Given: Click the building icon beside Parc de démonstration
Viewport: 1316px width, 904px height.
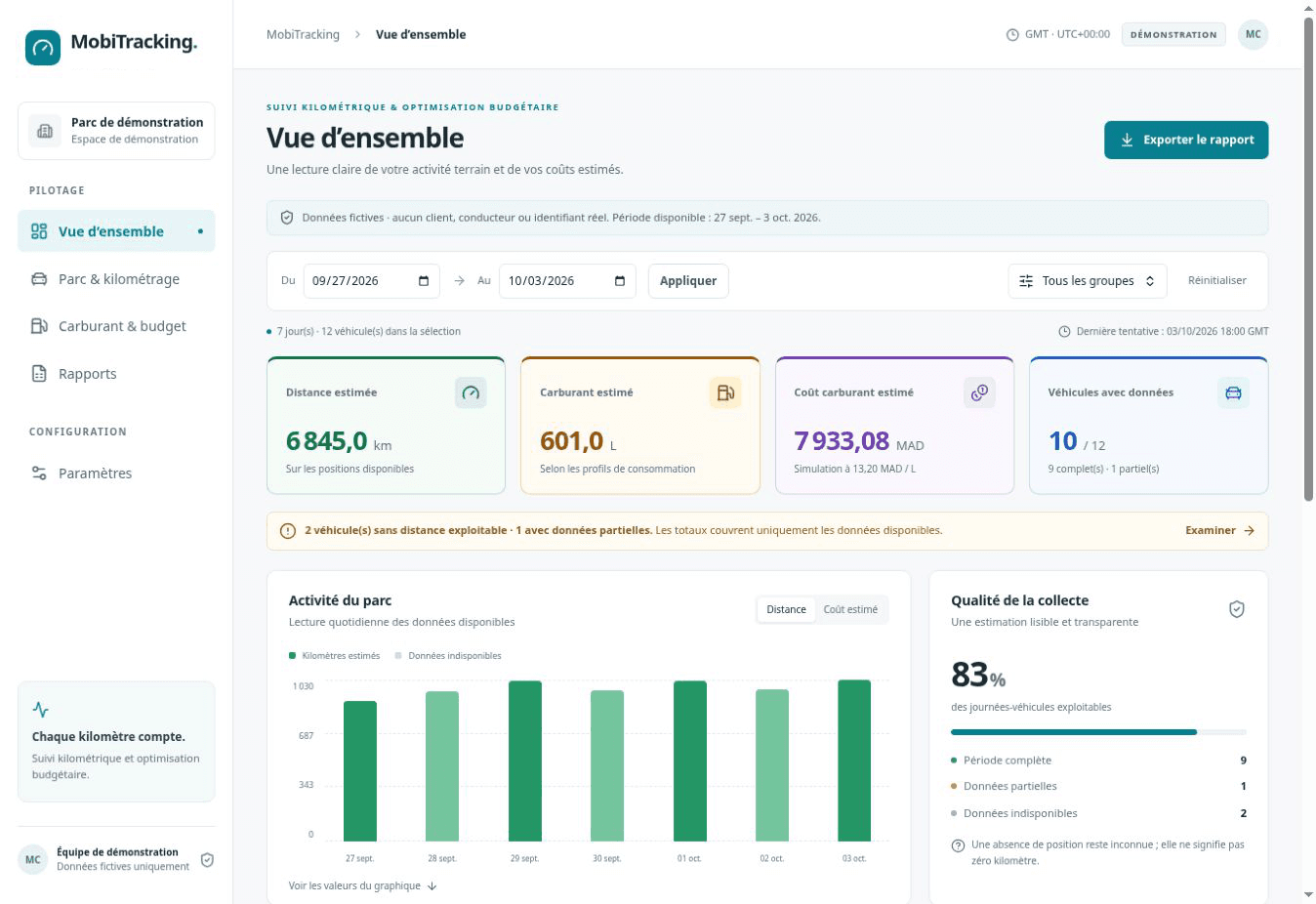Looking at the screenshot, I should tap(45, 131).
